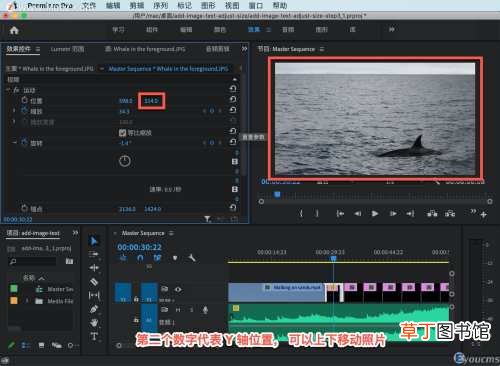Select the Hand tool
The image size is (500, 366).
click(94, 323)
